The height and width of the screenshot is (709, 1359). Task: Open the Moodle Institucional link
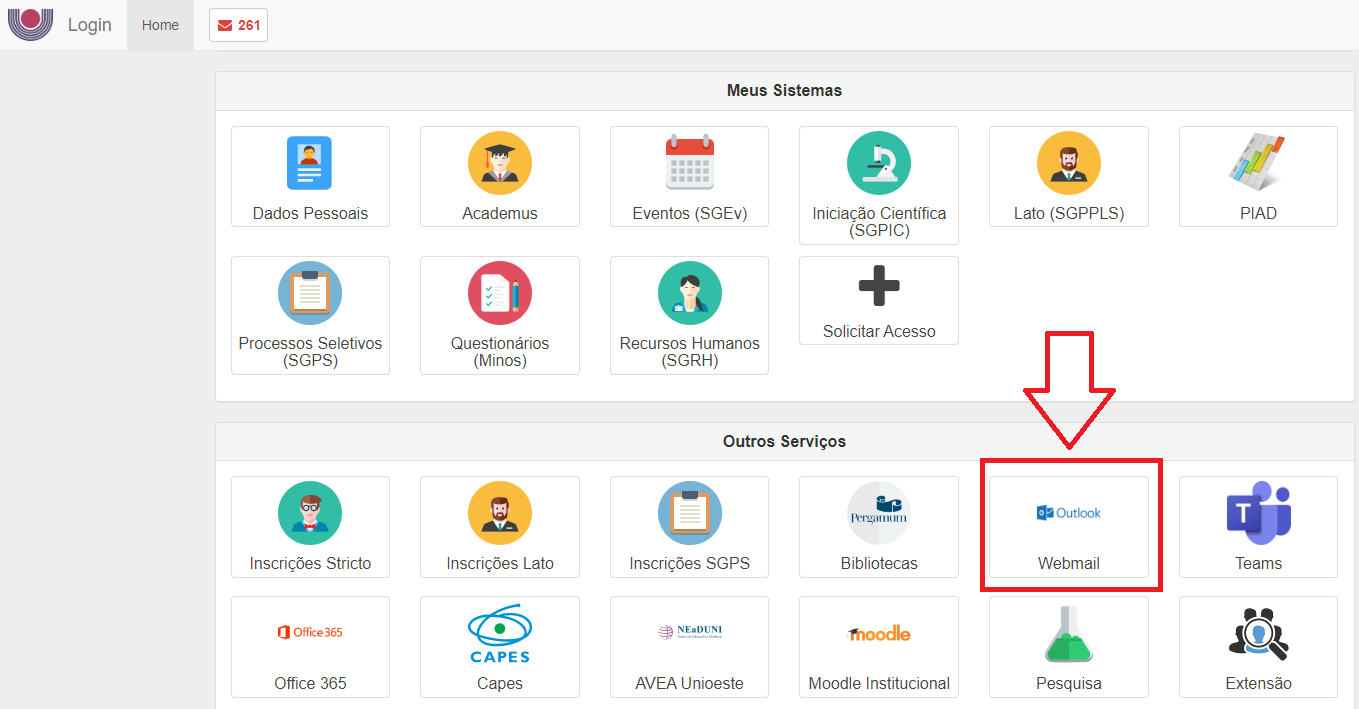tap(878, 646)
